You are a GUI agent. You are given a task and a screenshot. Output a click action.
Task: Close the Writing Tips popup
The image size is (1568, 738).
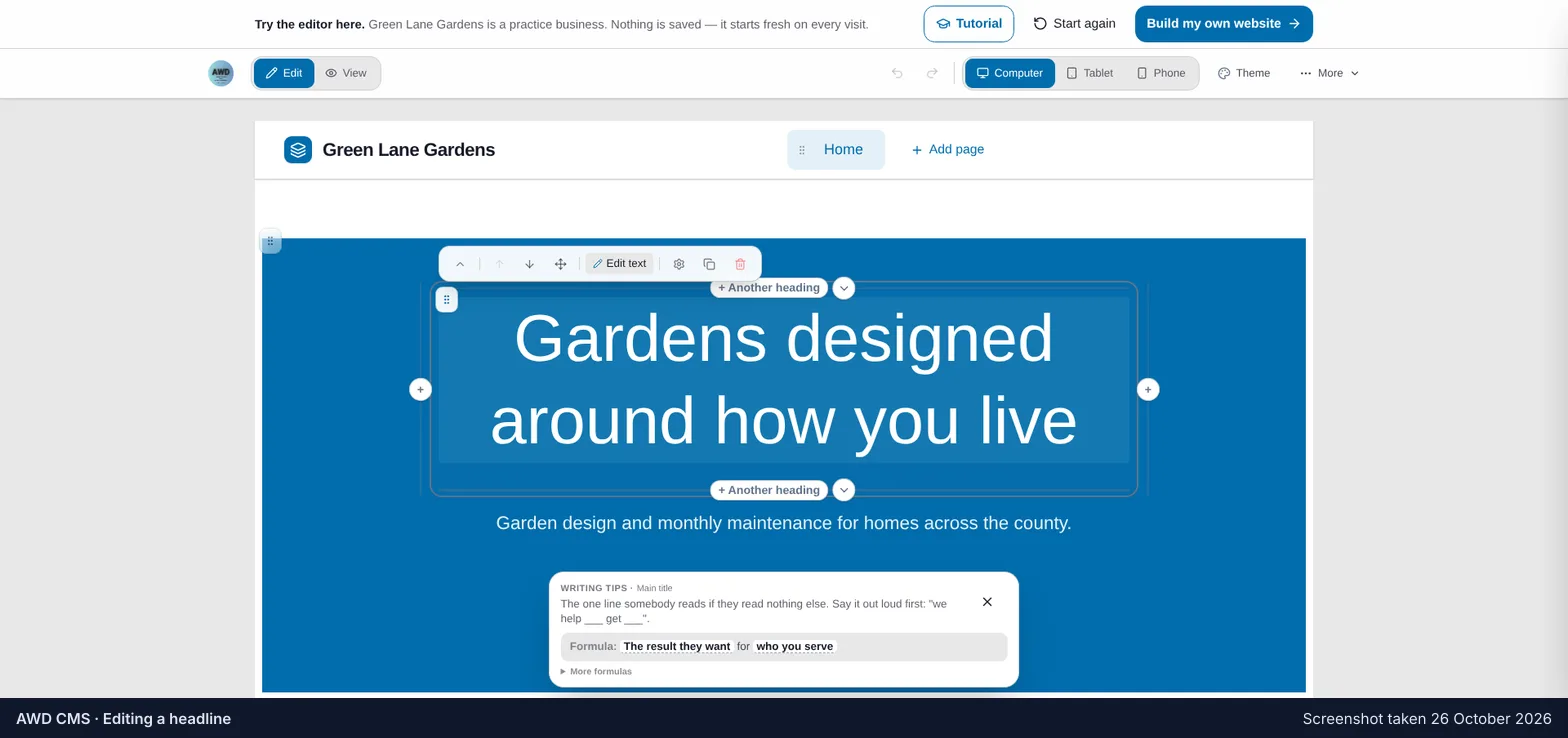[987, 602]
